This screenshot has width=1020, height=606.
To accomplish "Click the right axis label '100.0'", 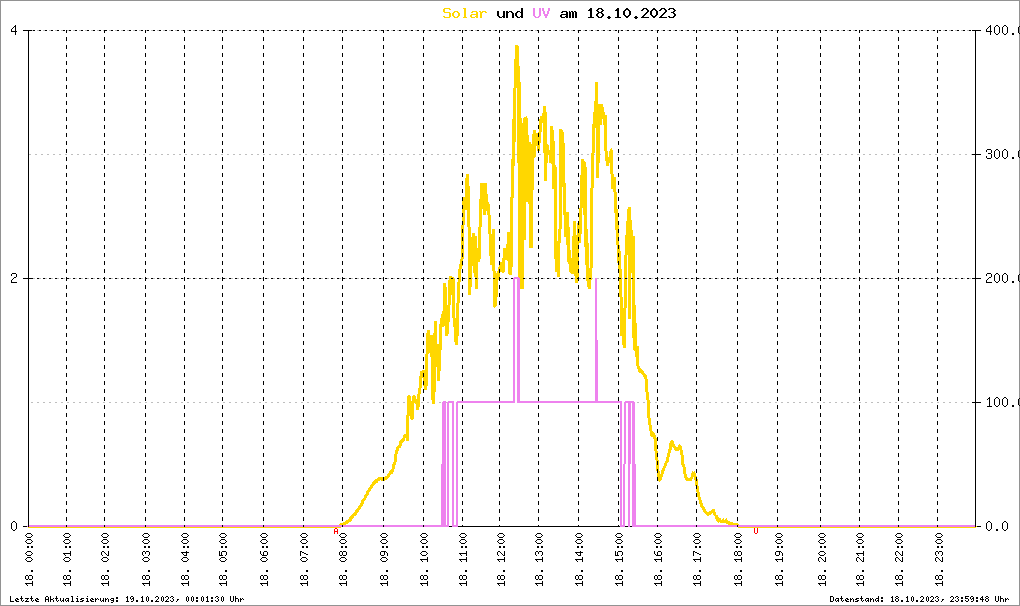I will click(x=1002, y=402).
